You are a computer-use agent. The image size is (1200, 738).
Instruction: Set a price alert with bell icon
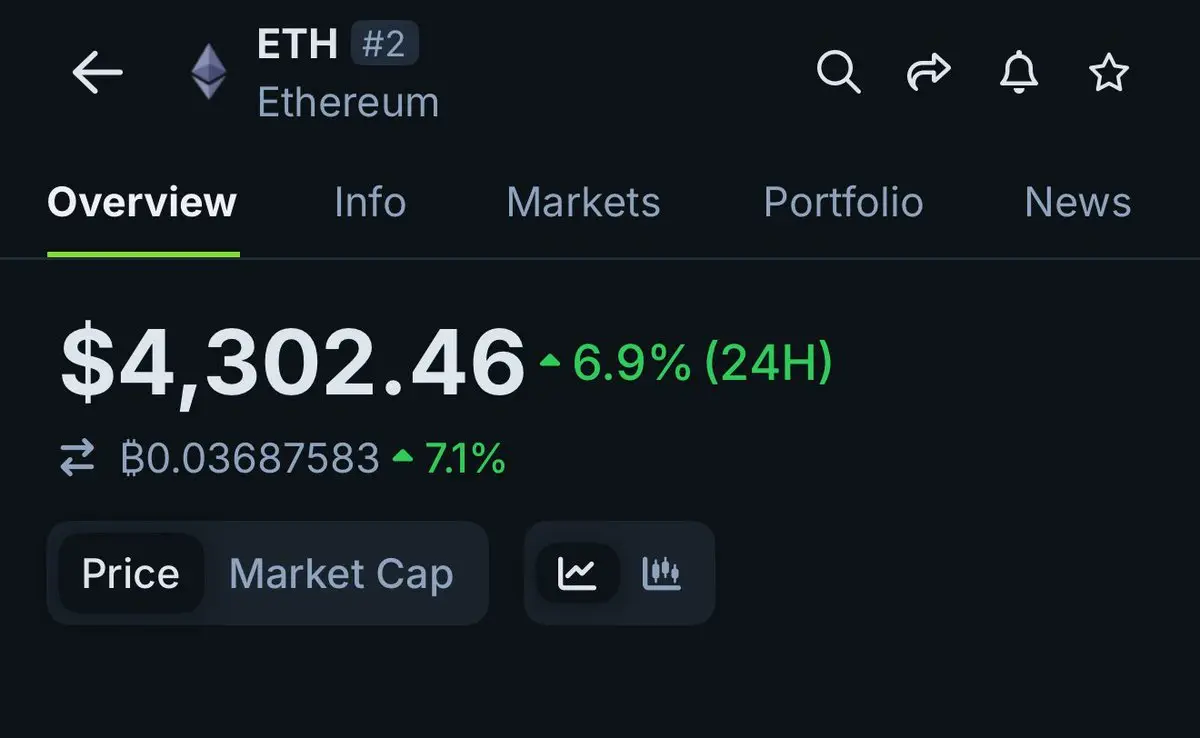point(1019,72)
